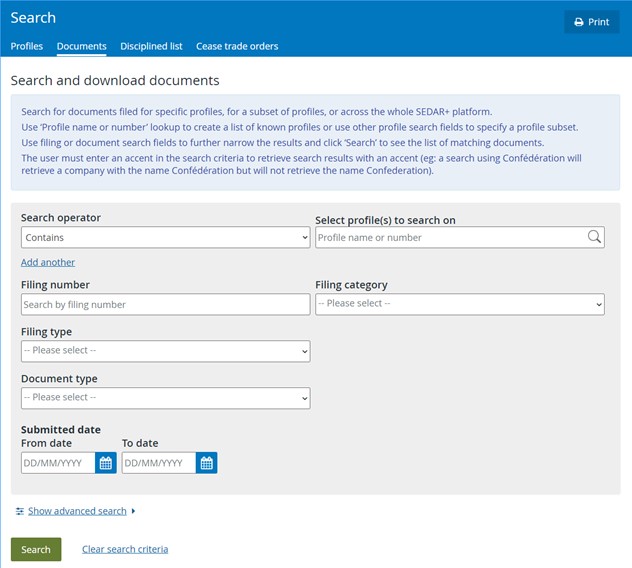Image resolution: width=632 pixels, height=568 pixels.
Task: Select the Documents tab
Action: [81, 46]
